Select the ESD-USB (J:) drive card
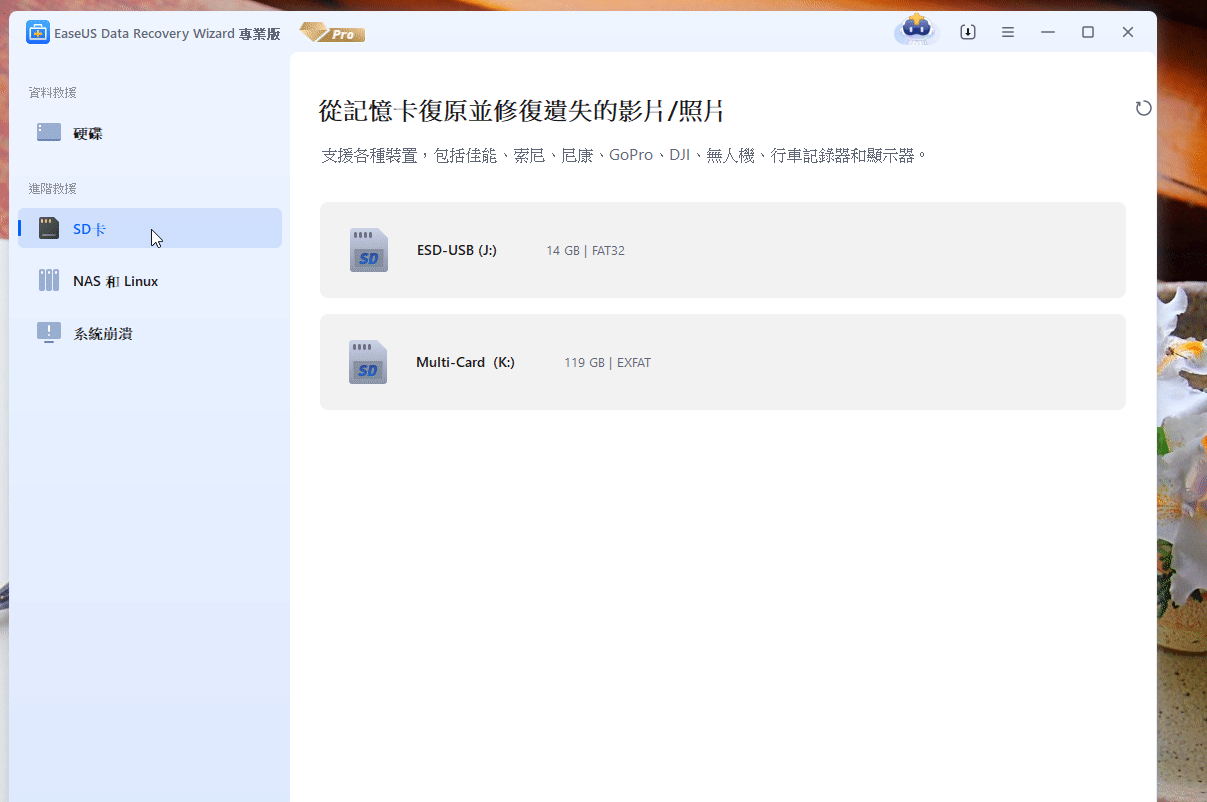The height and width of the screenshot is (802, 1207). (722, 250)
